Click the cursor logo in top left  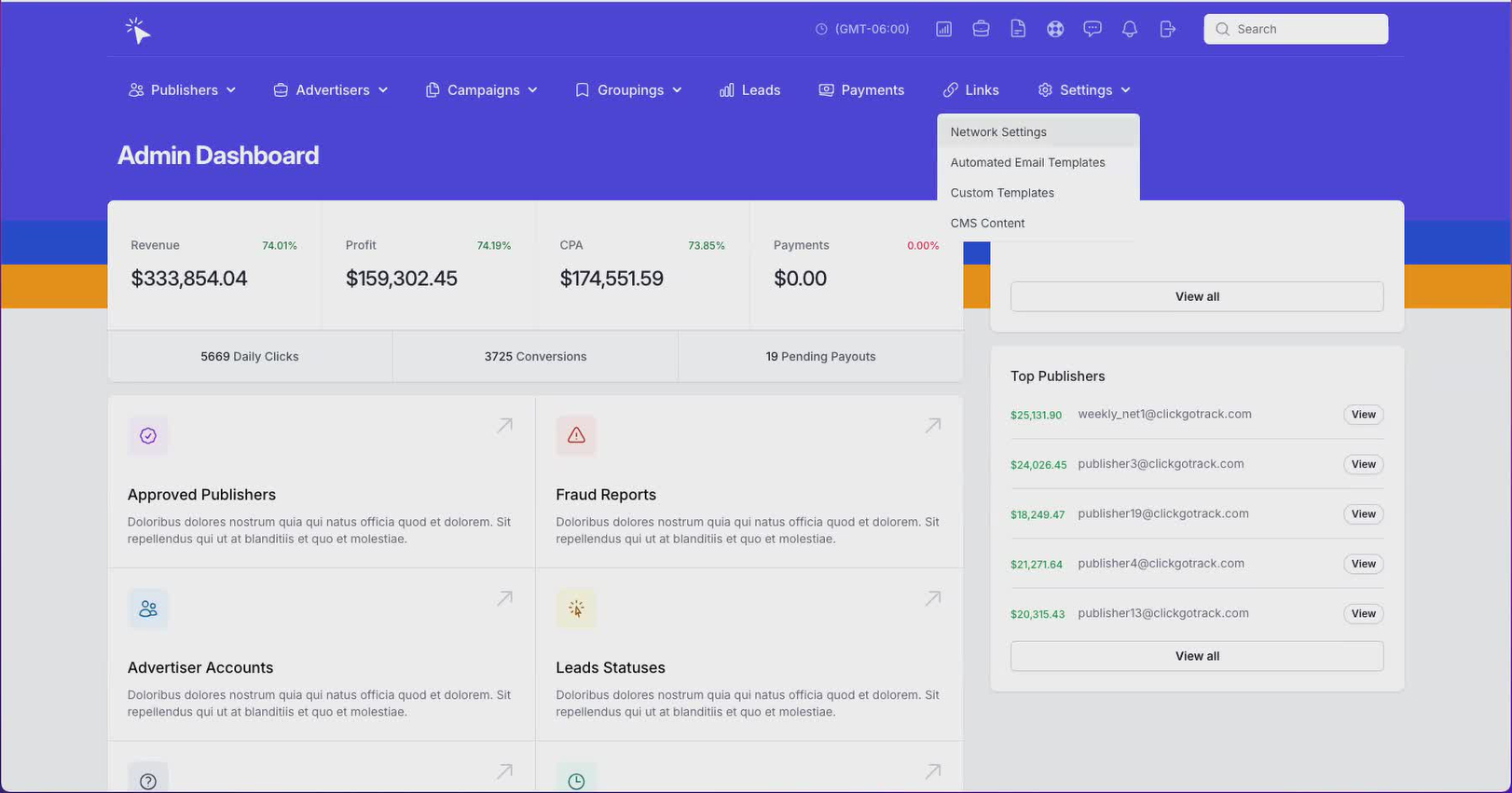pyautogui.click(x=138, y=31)
